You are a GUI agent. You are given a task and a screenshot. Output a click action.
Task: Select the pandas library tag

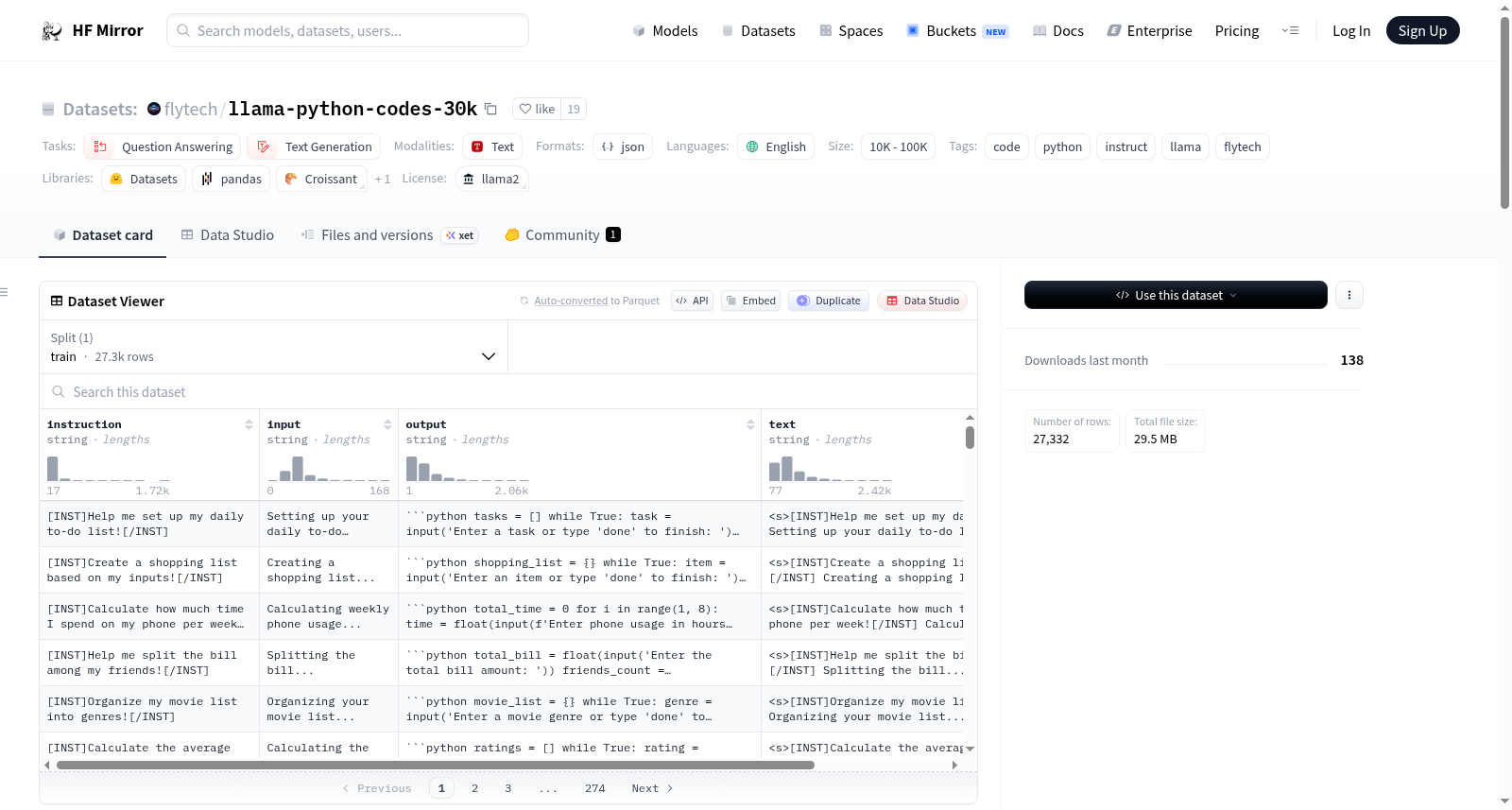pos(232,179)
